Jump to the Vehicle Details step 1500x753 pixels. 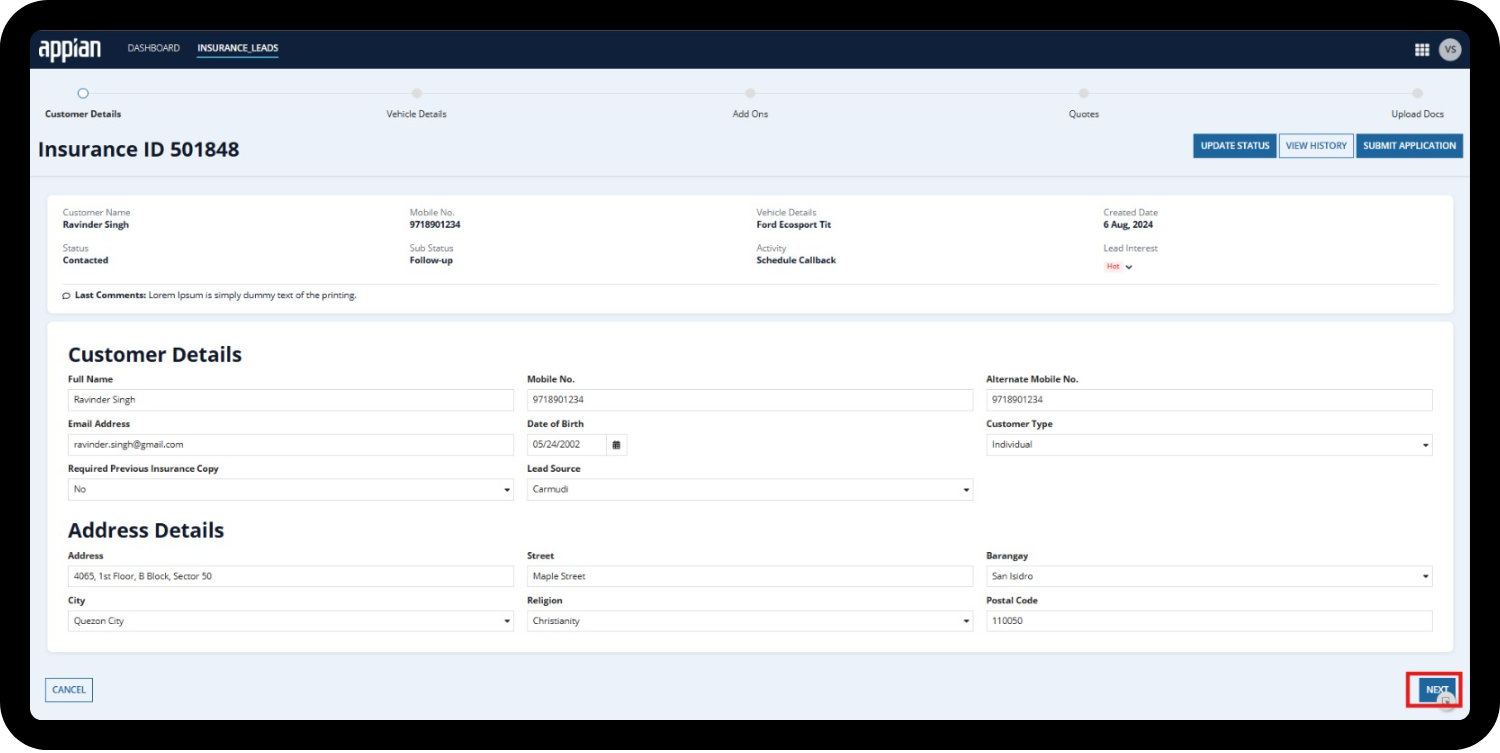point(417,103)
